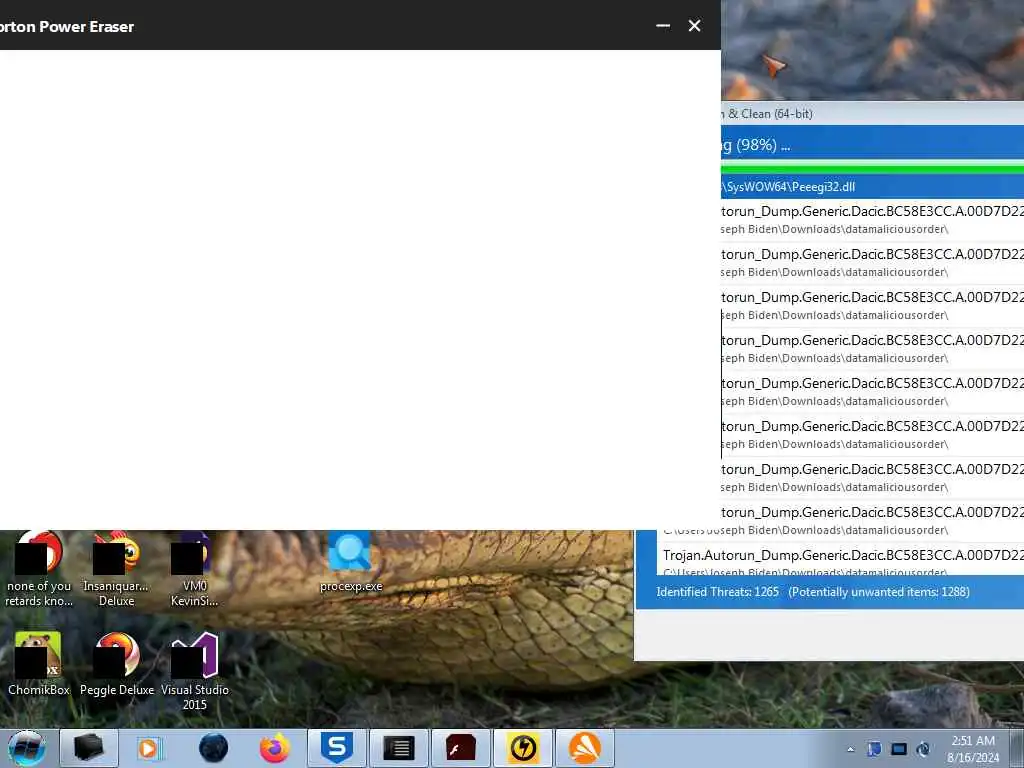Minimize the Norton Power Eraser window
The height and width of the screenshot is (768, 1024).
(x=663, y=26)
